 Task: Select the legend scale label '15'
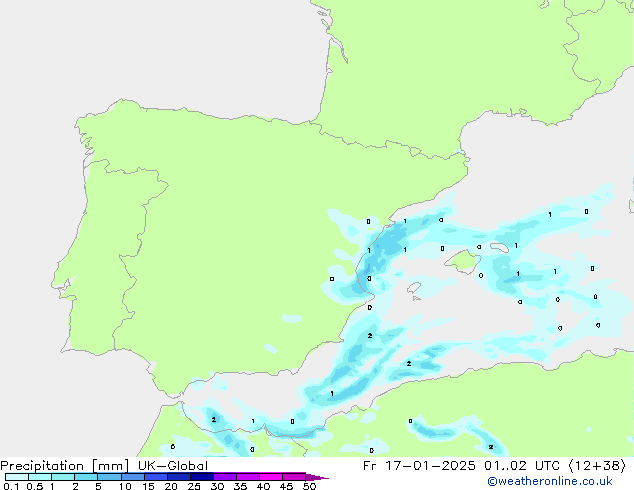148,486
